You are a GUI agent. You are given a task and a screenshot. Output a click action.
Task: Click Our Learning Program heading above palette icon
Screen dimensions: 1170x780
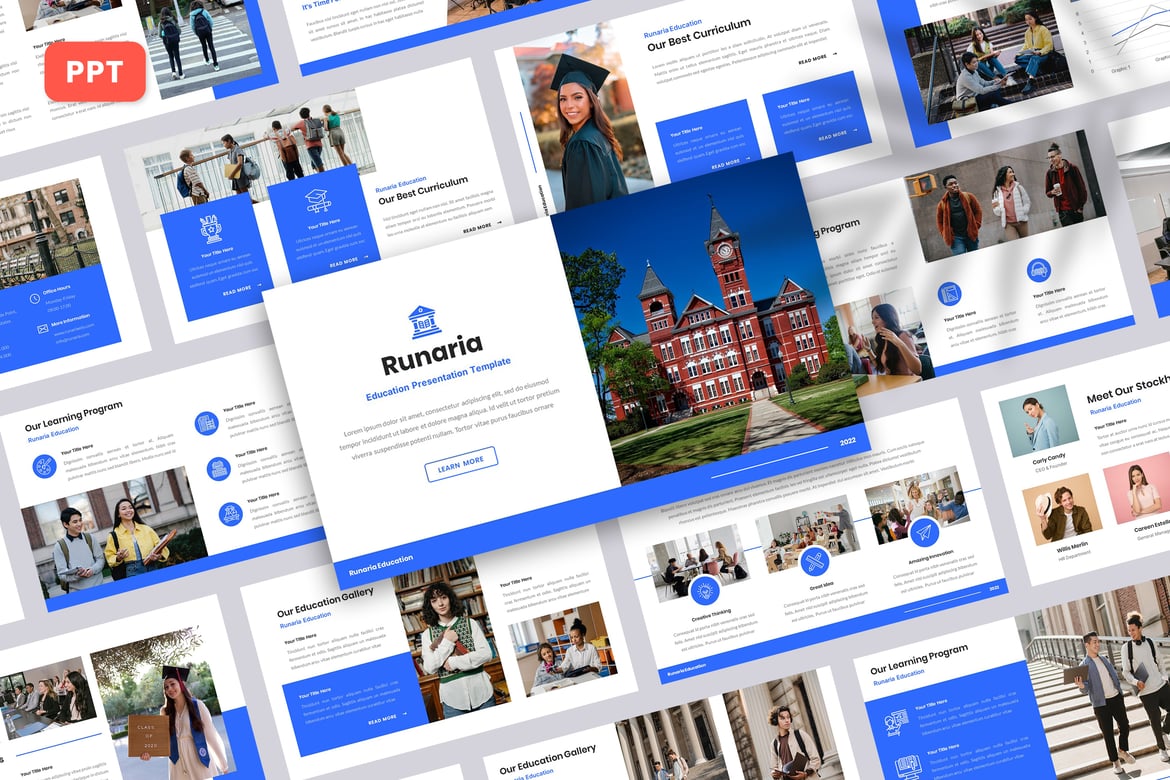click(73, 416)
